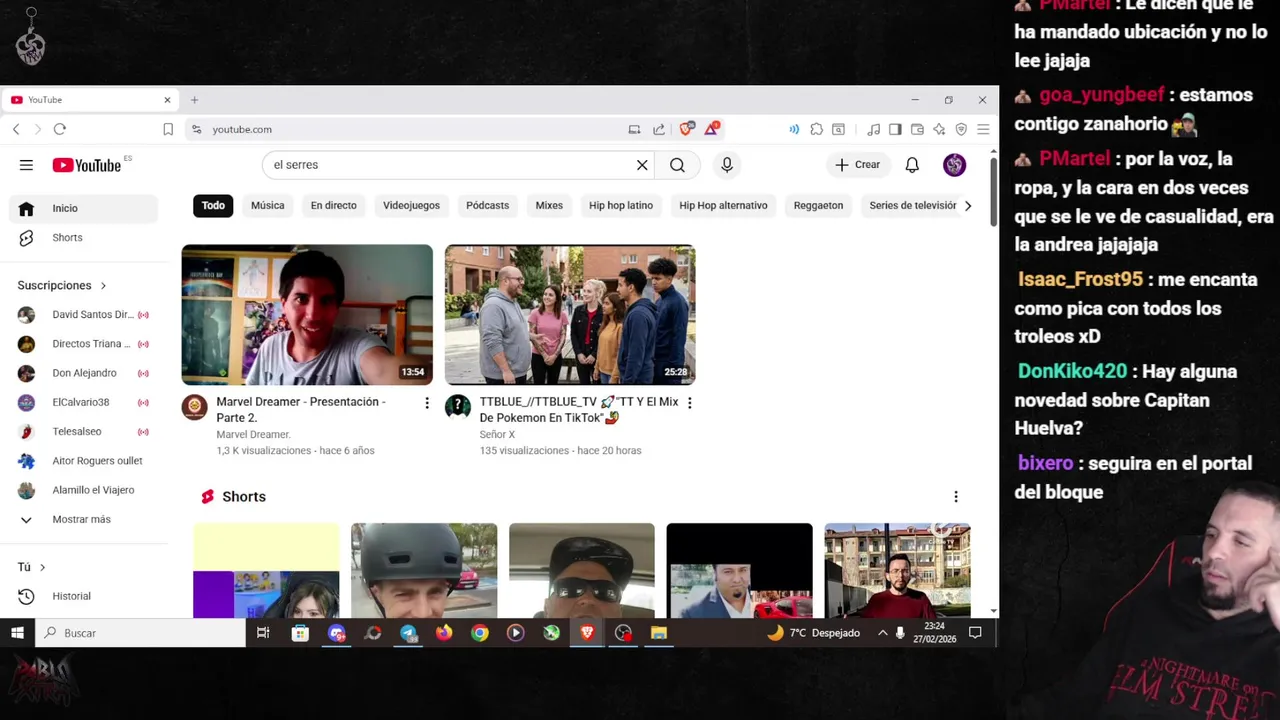Open options for Marvel Dreamer video
This screenshot has width=1280, height=720.
(427, 403)
